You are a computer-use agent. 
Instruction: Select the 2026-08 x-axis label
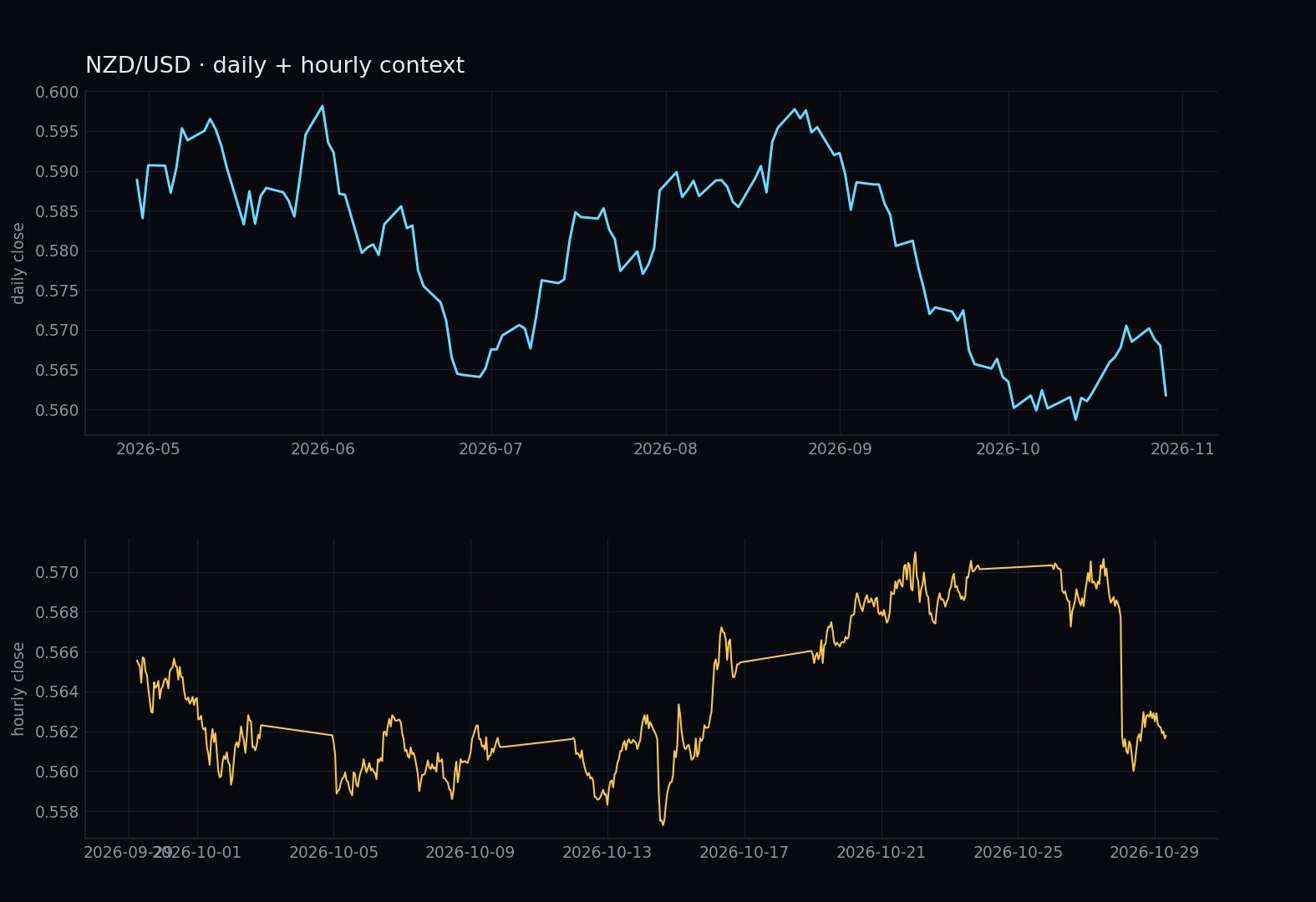click(665, 449)
